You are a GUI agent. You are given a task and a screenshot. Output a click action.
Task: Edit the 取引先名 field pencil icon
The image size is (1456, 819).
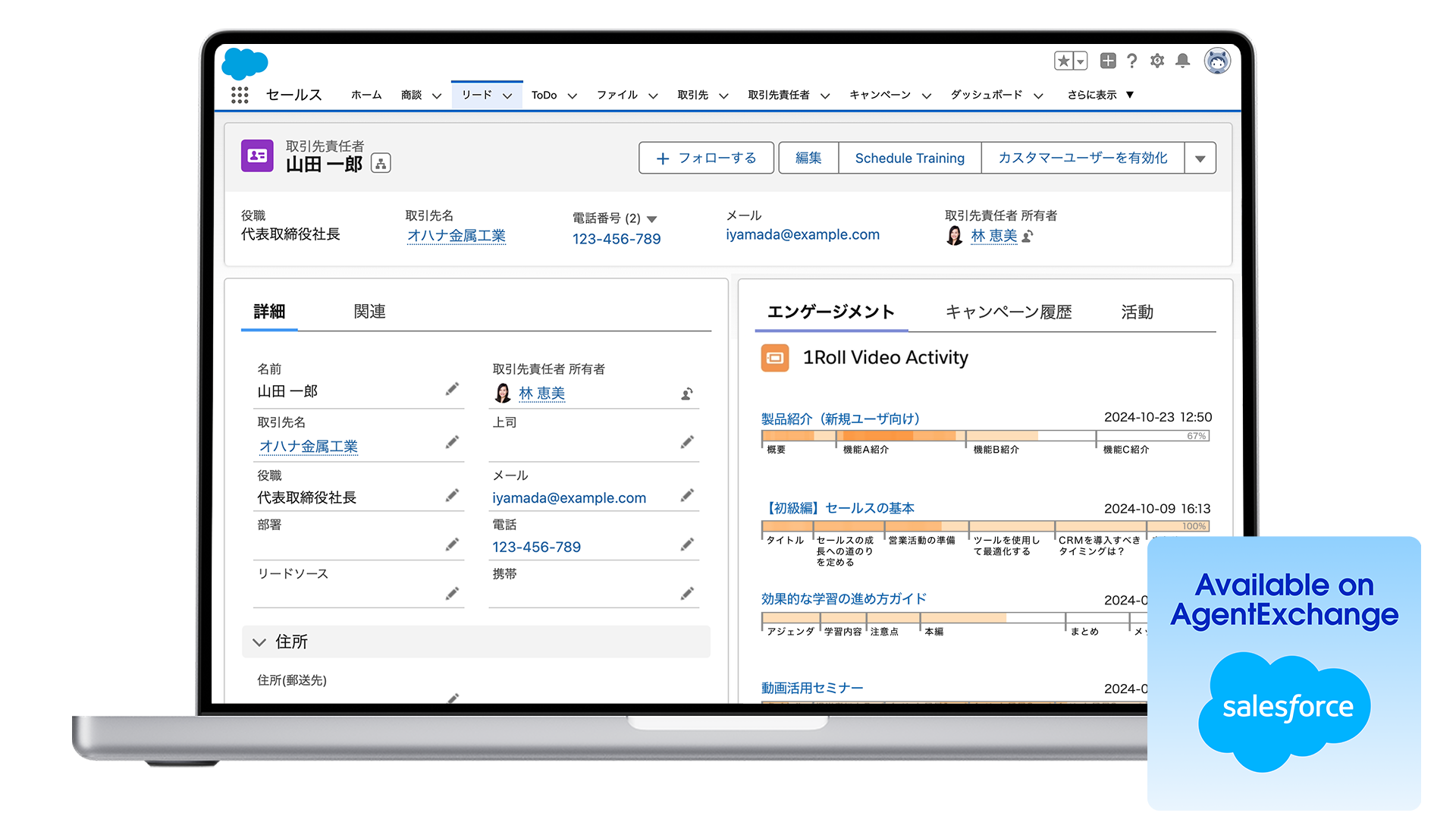[x=452, y=442]
